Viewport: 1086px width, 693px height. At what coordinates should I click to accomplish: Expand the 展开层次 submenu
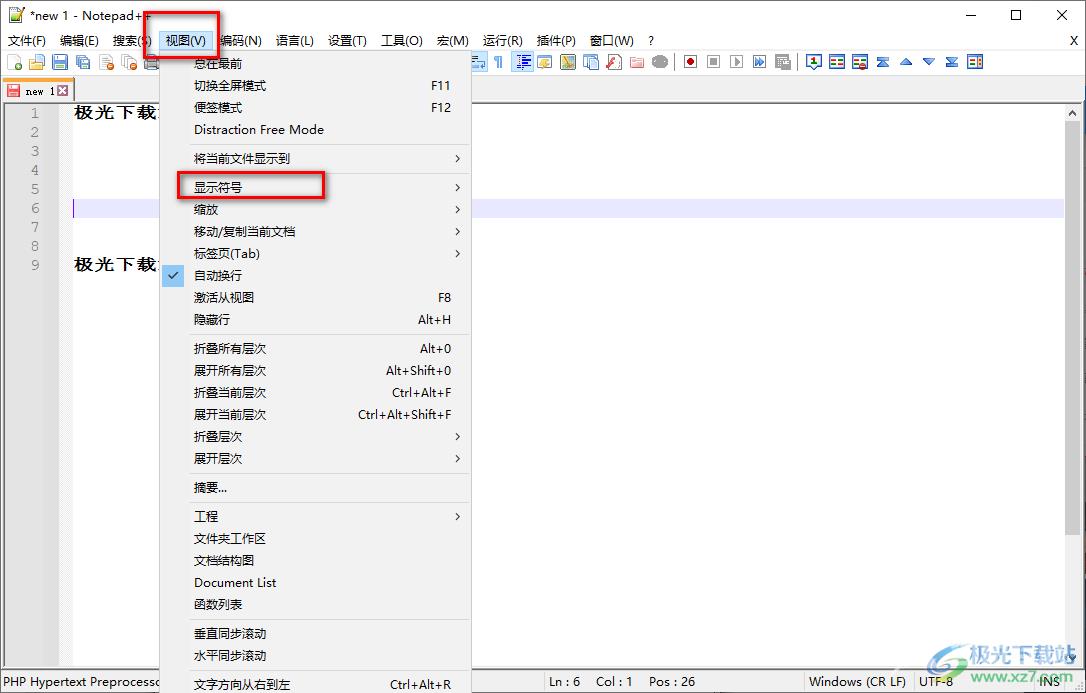315,459
